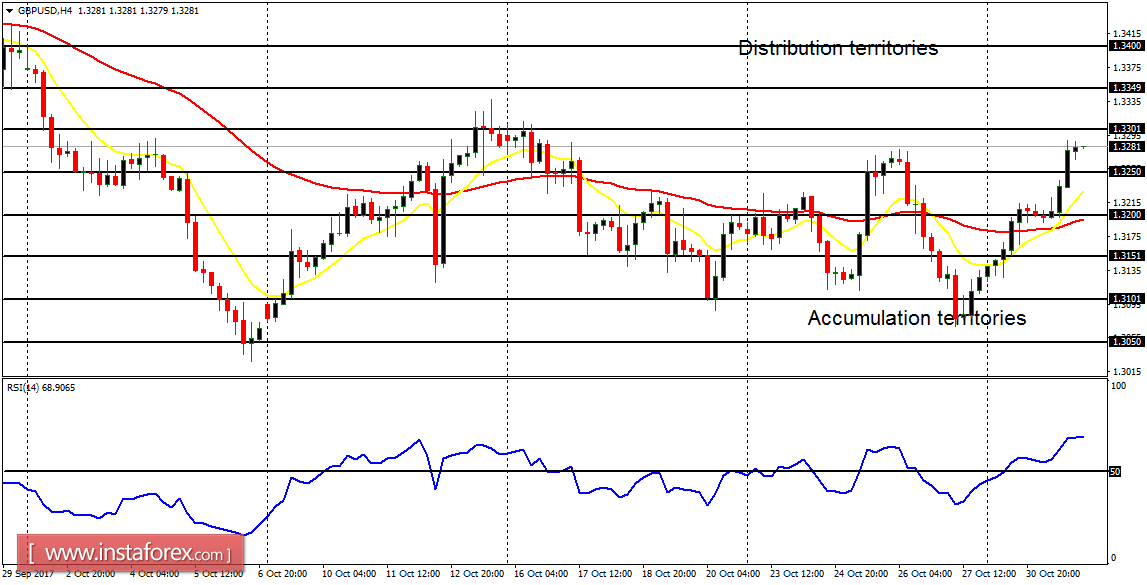Select the Accumulation territories annotation

click(917, 318)
